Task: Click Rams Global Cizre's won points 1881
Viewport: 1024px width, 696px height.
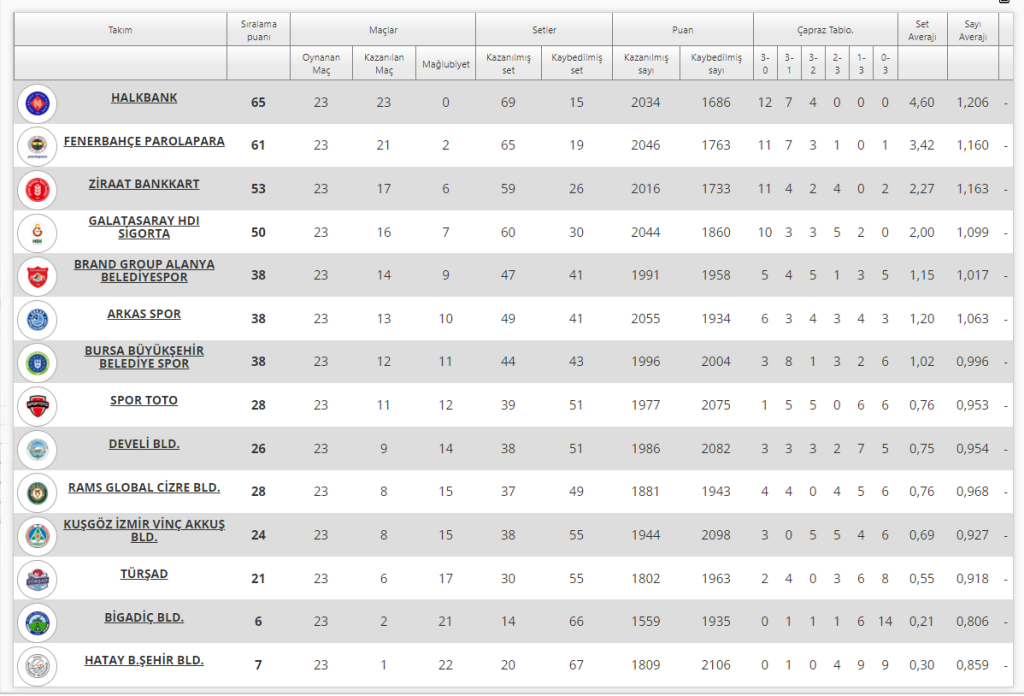Action: click(645, 491)
